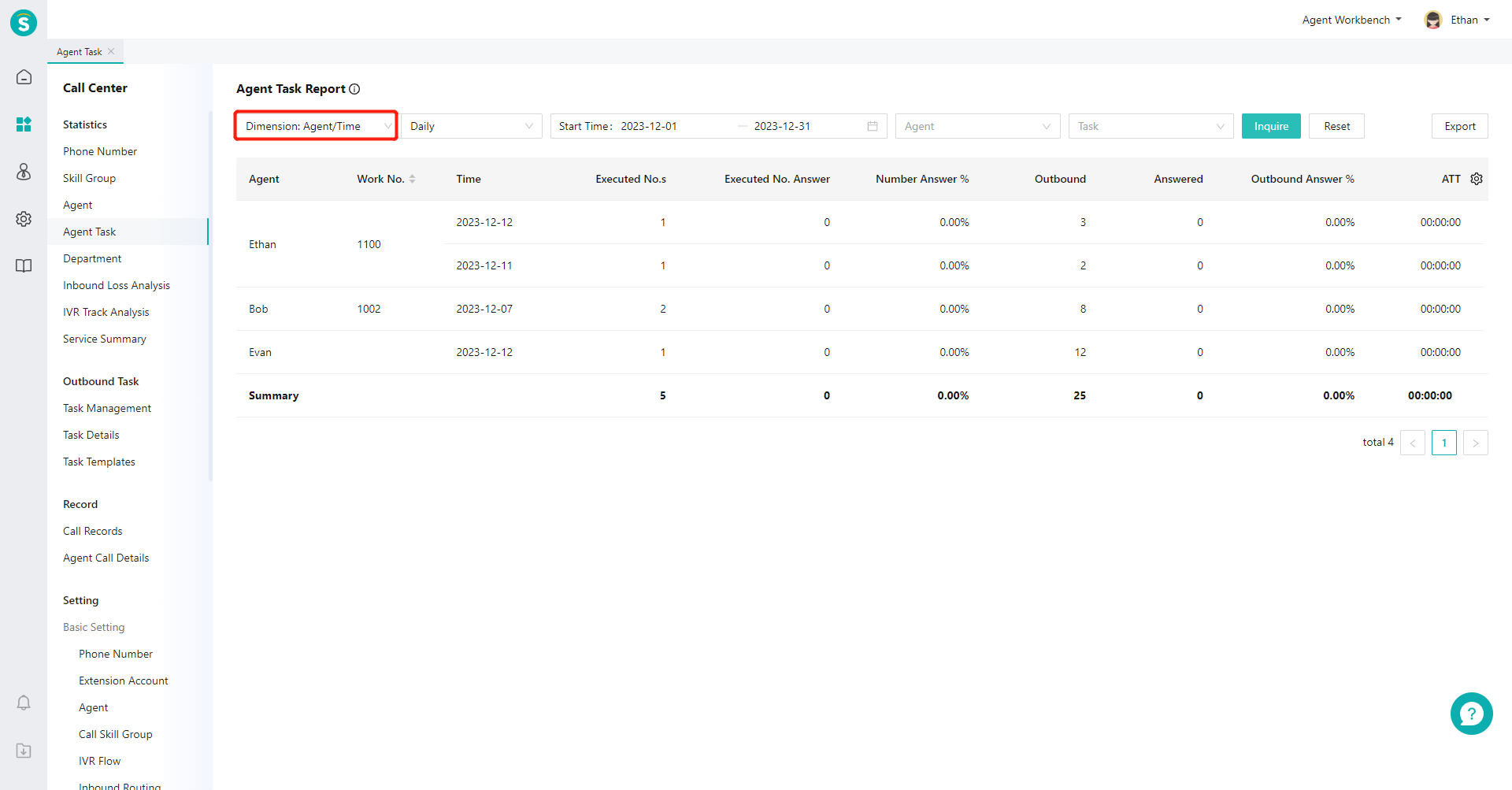Open the Task filter dropdown
This screenshot has height=790, width=1512.
tap(1151, 126)
